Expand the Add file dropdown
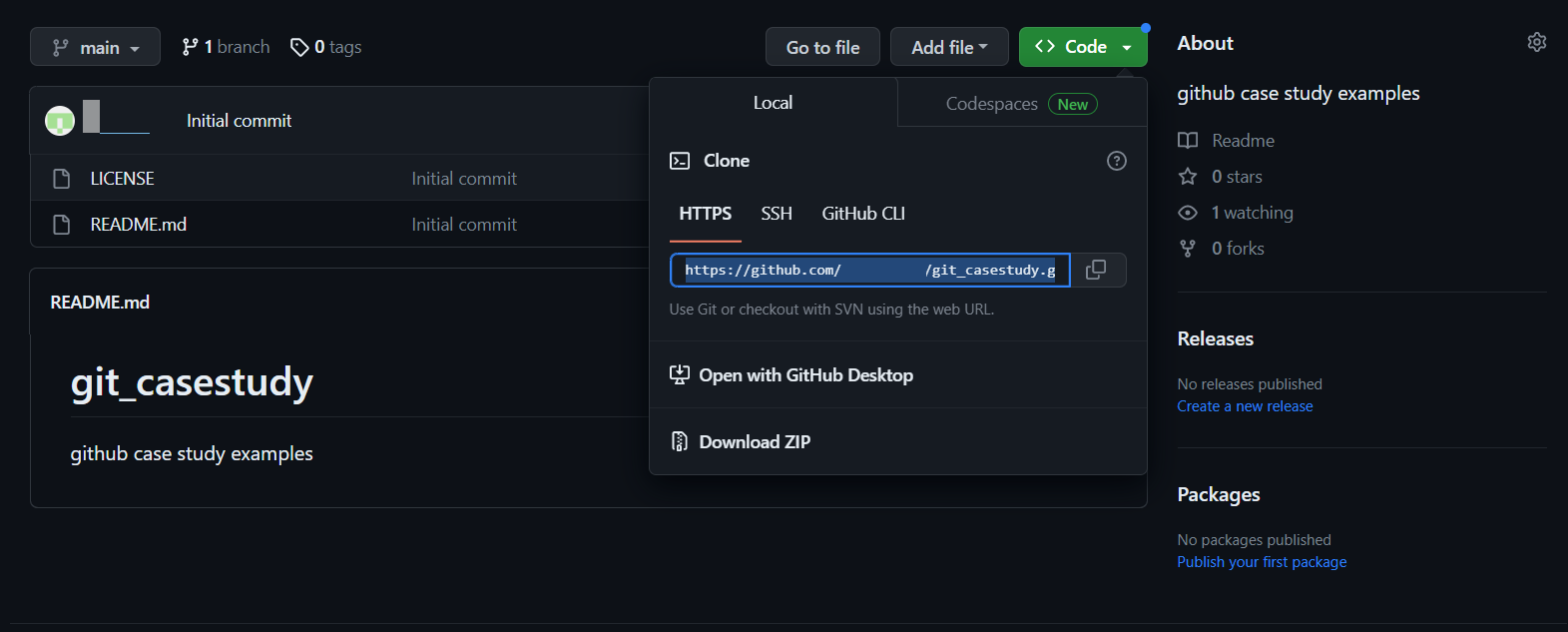Screen dimensions: 1568x632 (x=949, y=47)
